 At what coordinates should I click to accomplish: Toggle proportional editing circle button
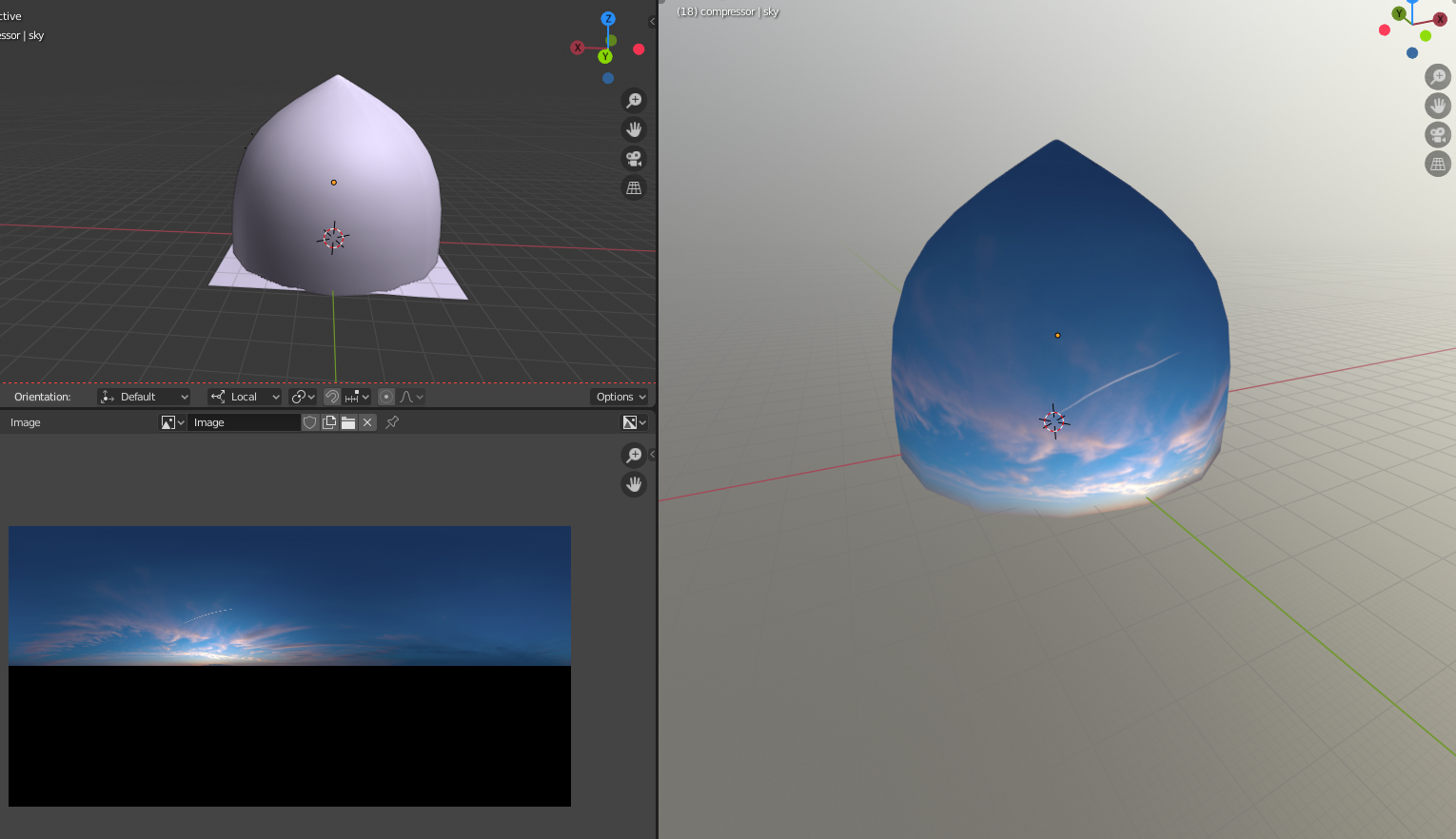pos(386,397)
